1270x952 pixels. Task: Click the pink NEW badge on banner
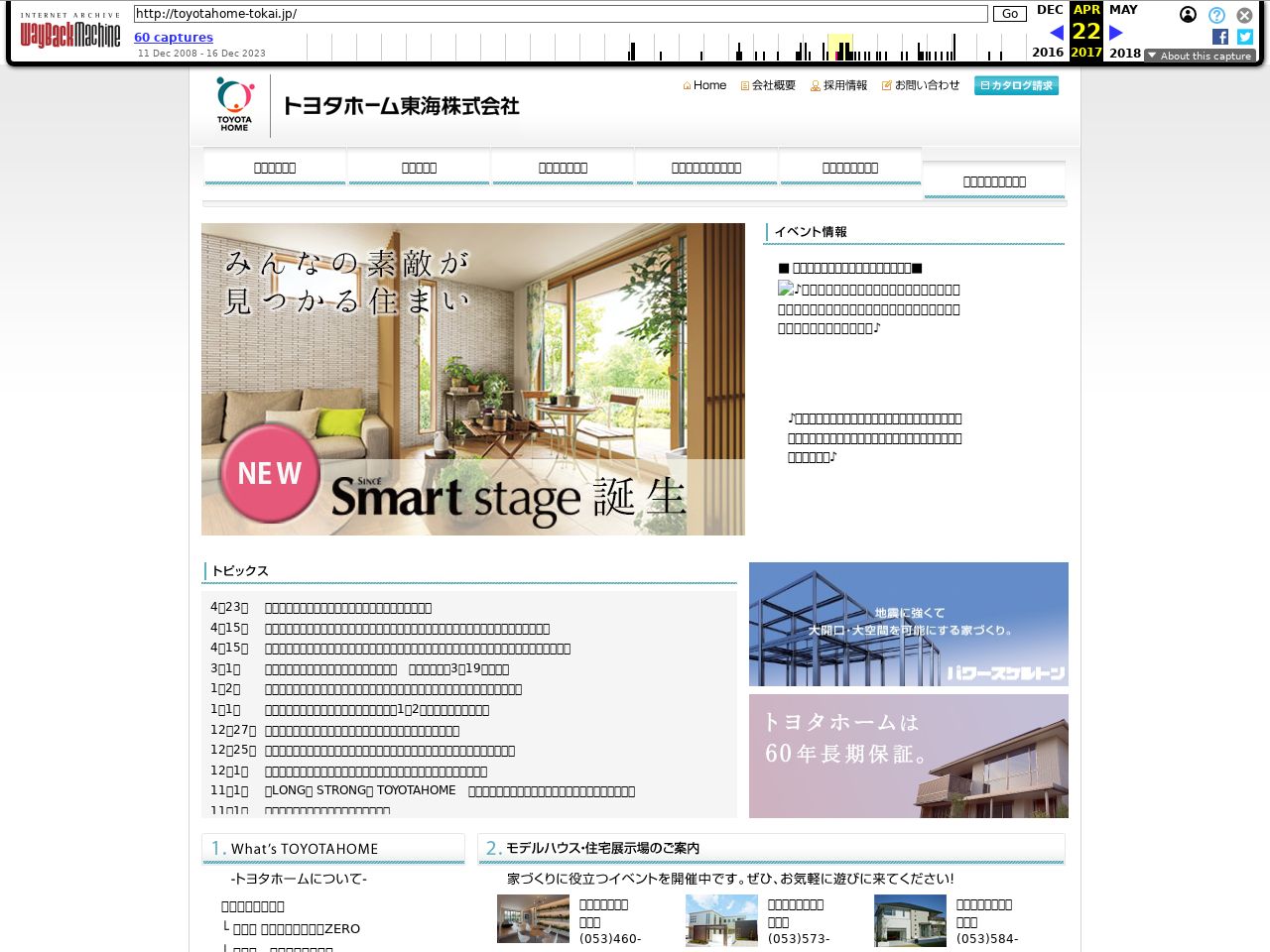[269, 473]
